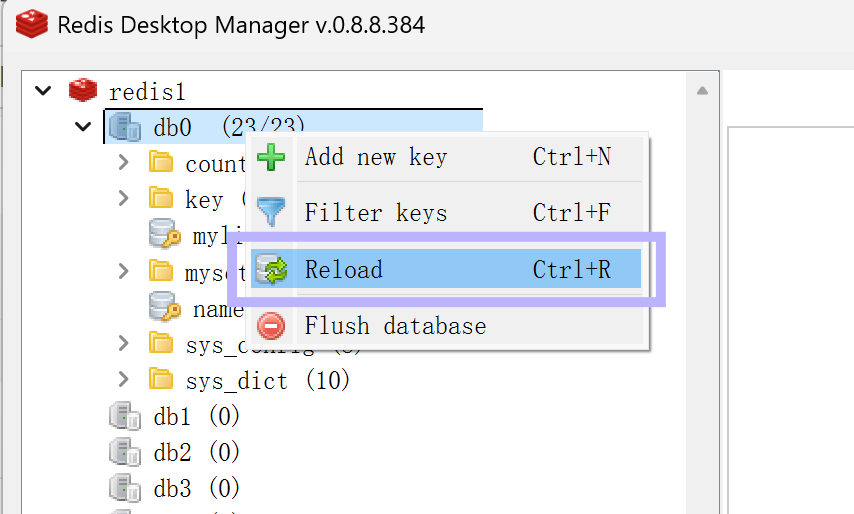
Task: Click the Reload database refresh icon
Action: pos(271,270)
